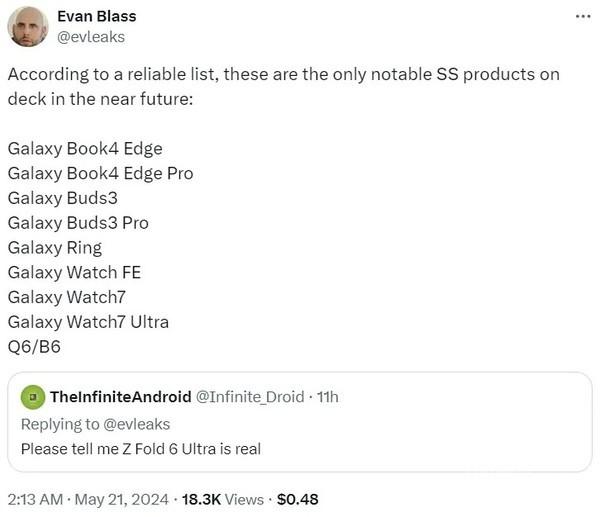600x517 pixels.
Task: Open the Evan Blass display name
Action: (97, 16)
